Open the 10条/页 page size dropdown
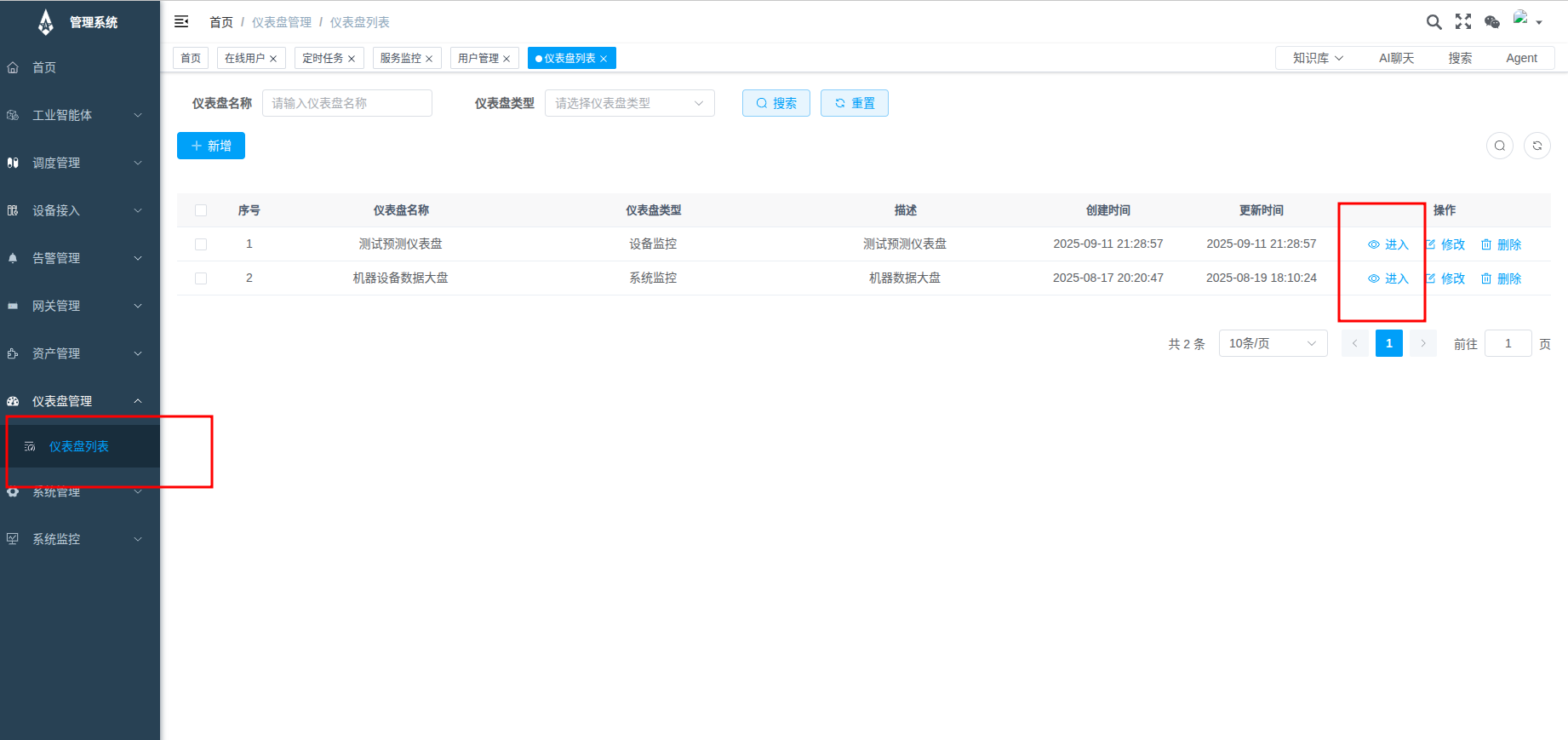 1272,343
